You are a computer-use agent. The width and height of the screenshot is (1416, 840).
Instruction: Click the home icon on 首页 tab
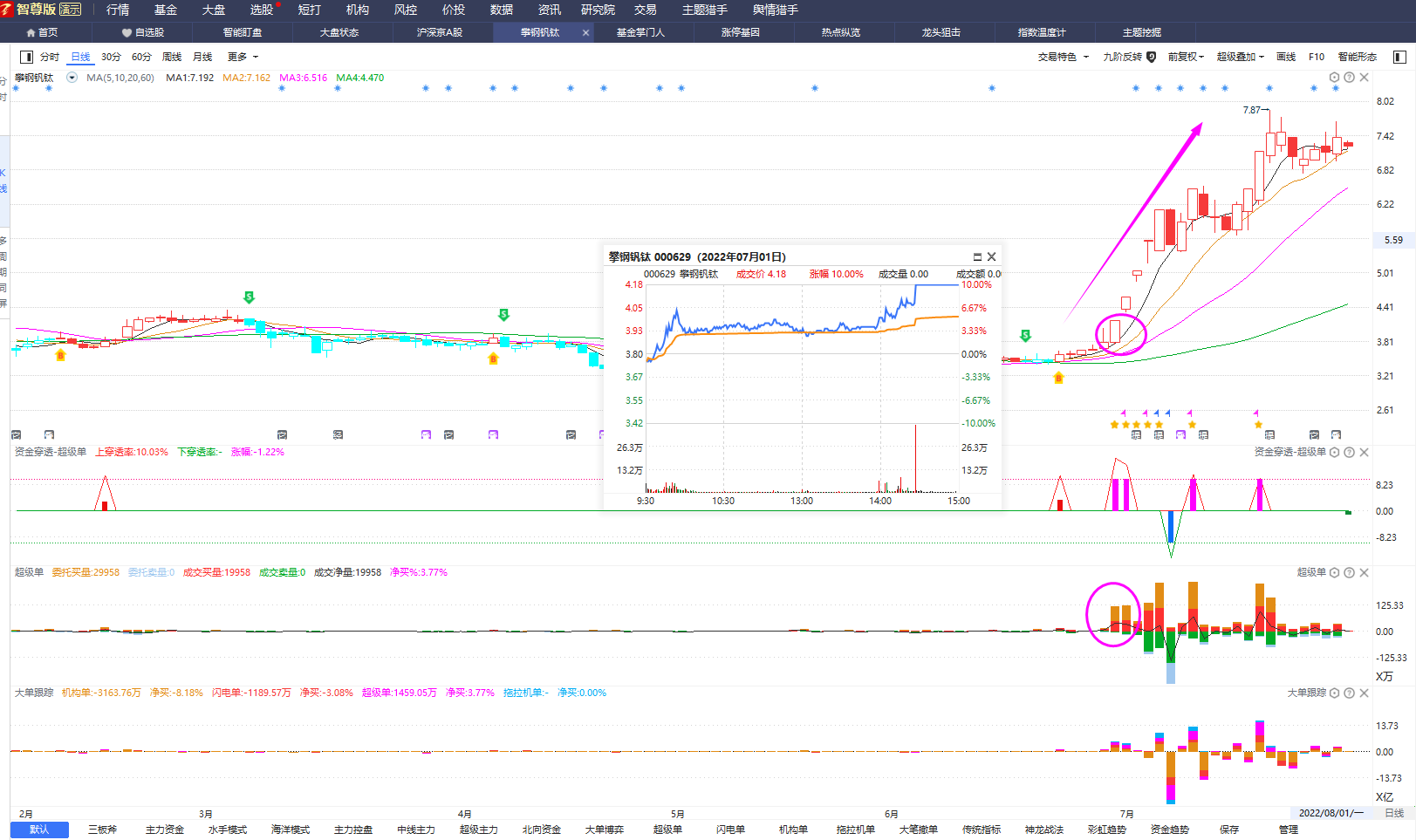[x=31, y=32]
